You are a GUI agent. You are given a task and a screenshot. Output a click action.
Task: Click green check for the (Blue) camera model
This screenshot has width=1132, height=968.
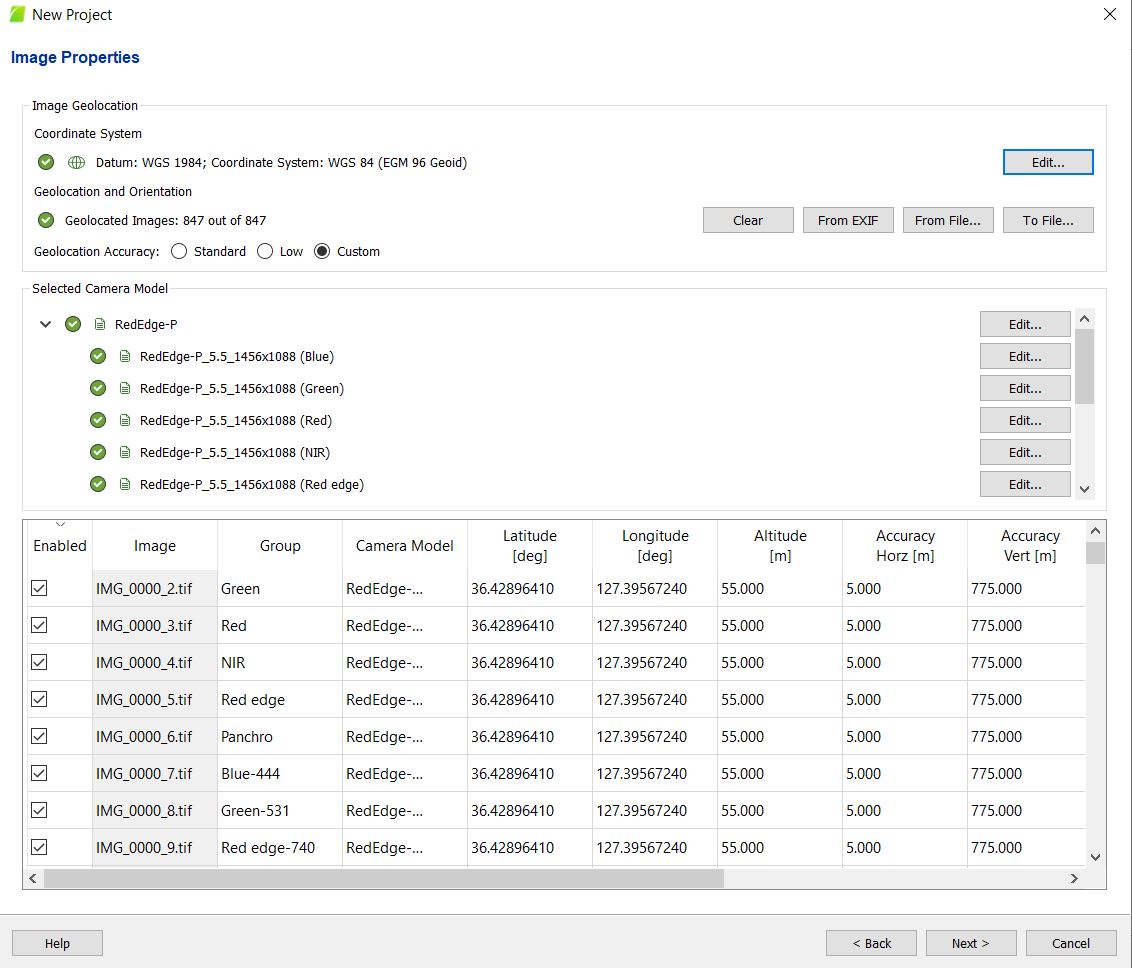[x=98, y=356]
